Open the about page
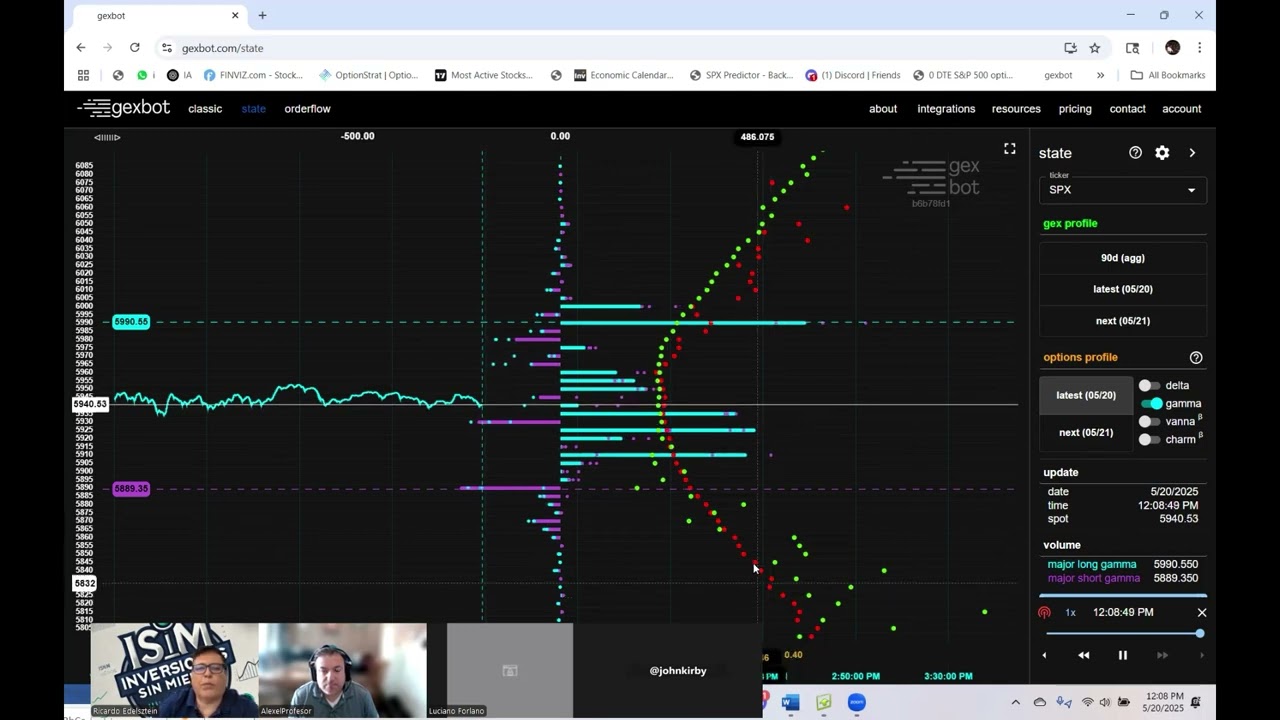This screenshot has width=1280, height=720. (x=883, y=109)
